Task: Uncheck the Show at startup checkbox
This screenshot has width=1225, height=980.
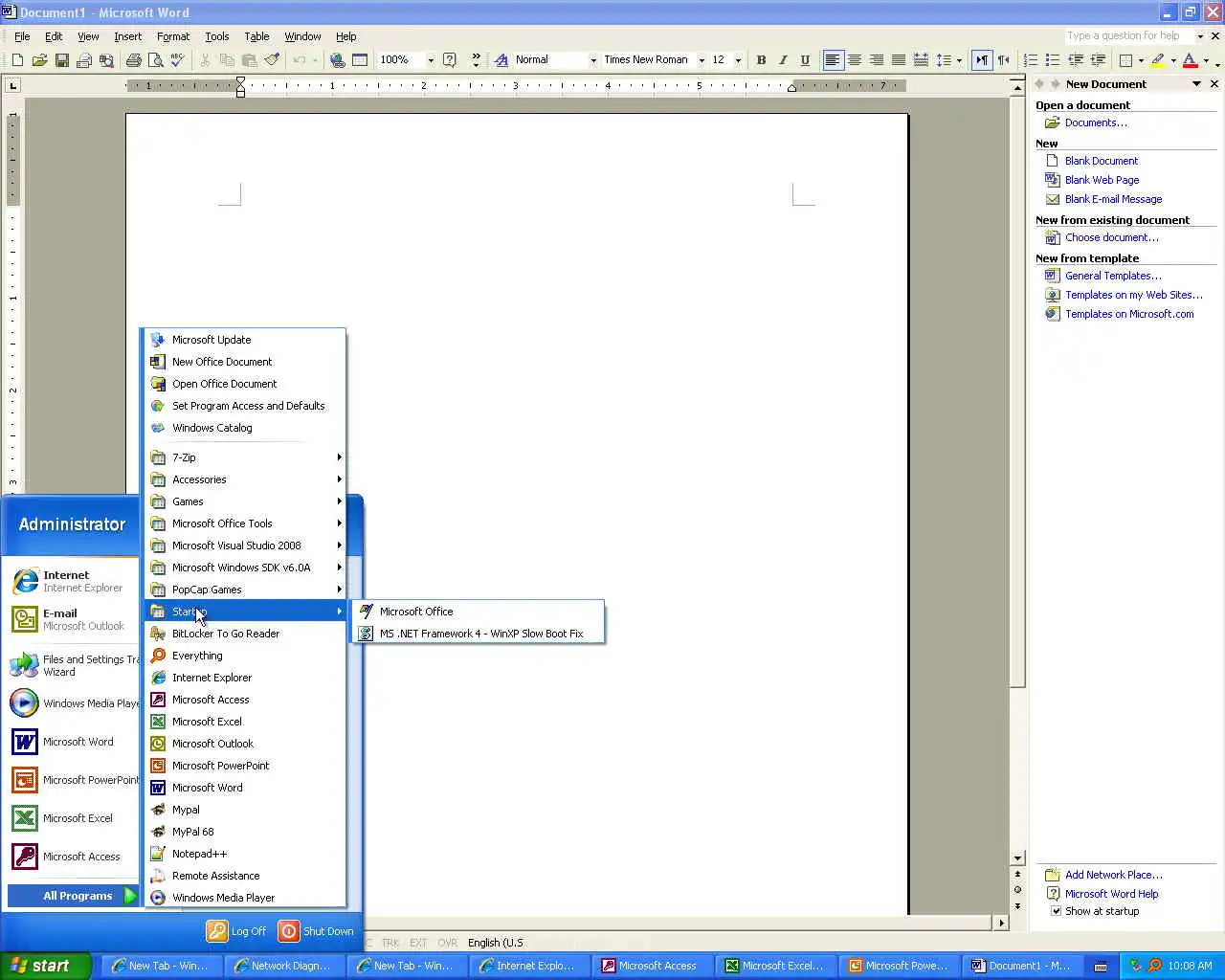Action: [x=1057, y=911]
